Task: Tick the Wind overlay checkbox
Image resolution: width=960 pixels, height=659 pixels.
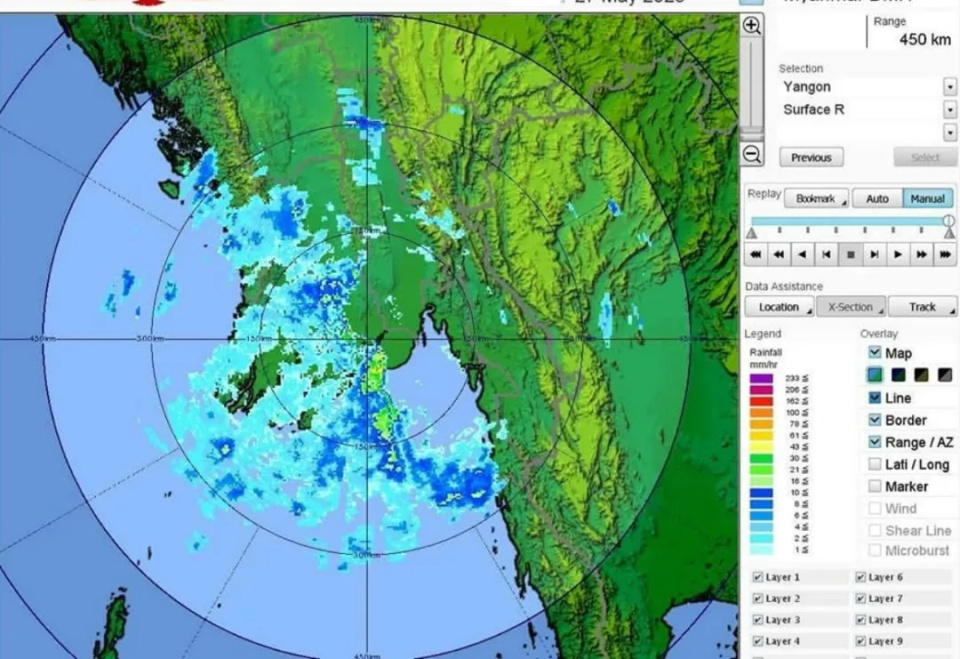Action: pyautogui.click(x=875, y=508)
